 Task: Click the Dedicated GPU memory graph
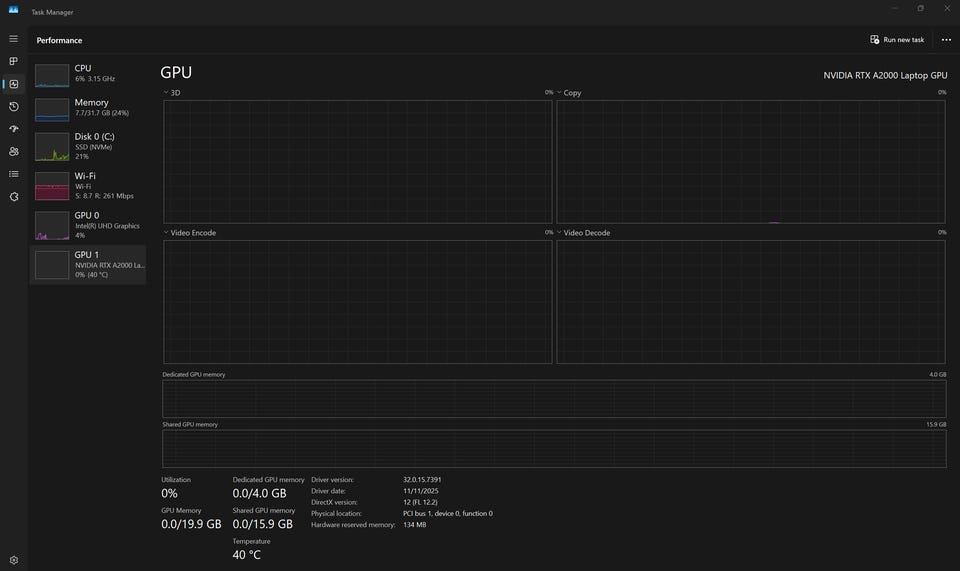[554, 399]
